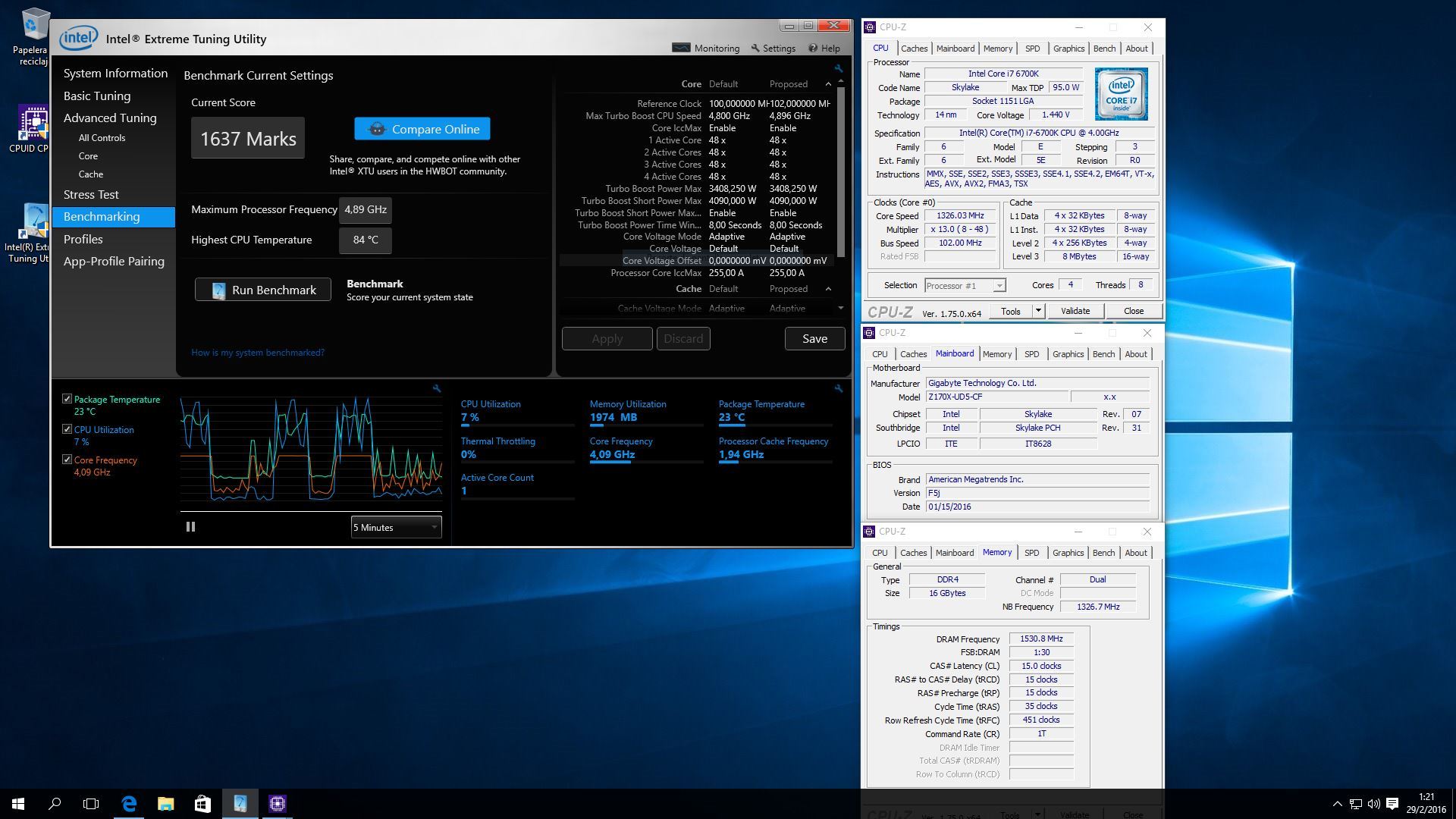Open the Processor #1 selection dropdown
The height and width of the screenshot is (819, 1456).
click(965, 285)
